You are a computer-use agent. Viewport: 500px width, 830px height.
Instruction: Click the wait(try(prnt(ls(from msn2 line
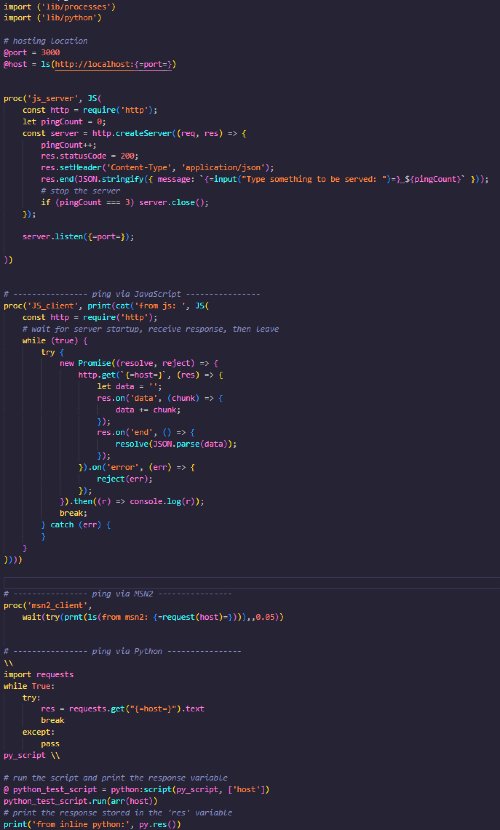tap(153, 617)
